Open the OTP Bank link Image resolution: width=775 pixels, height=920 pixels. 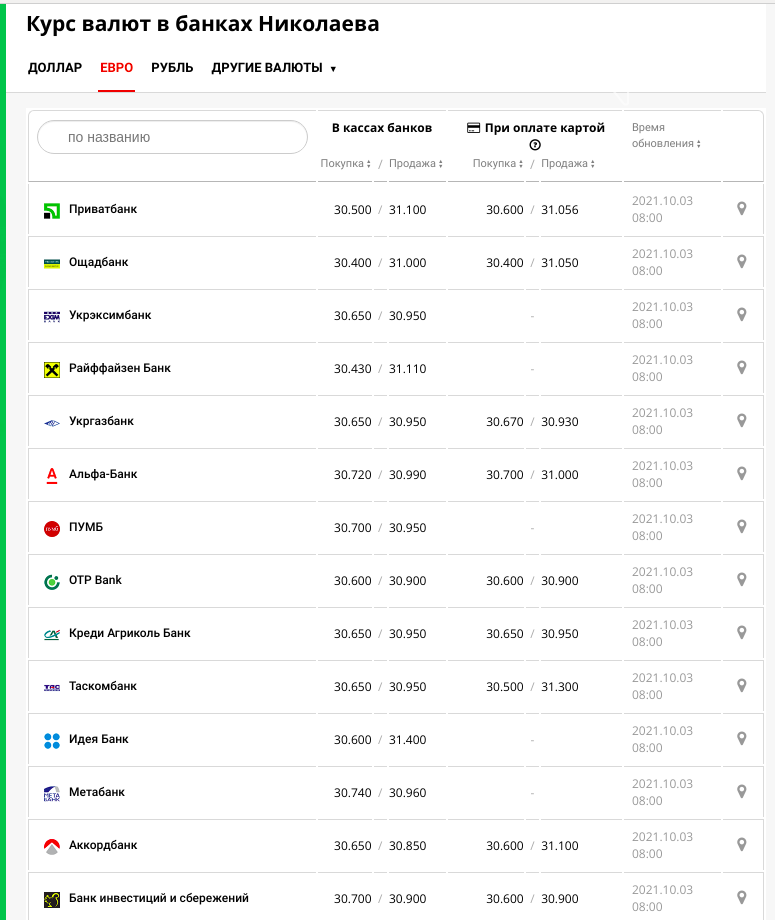(95, 580)
